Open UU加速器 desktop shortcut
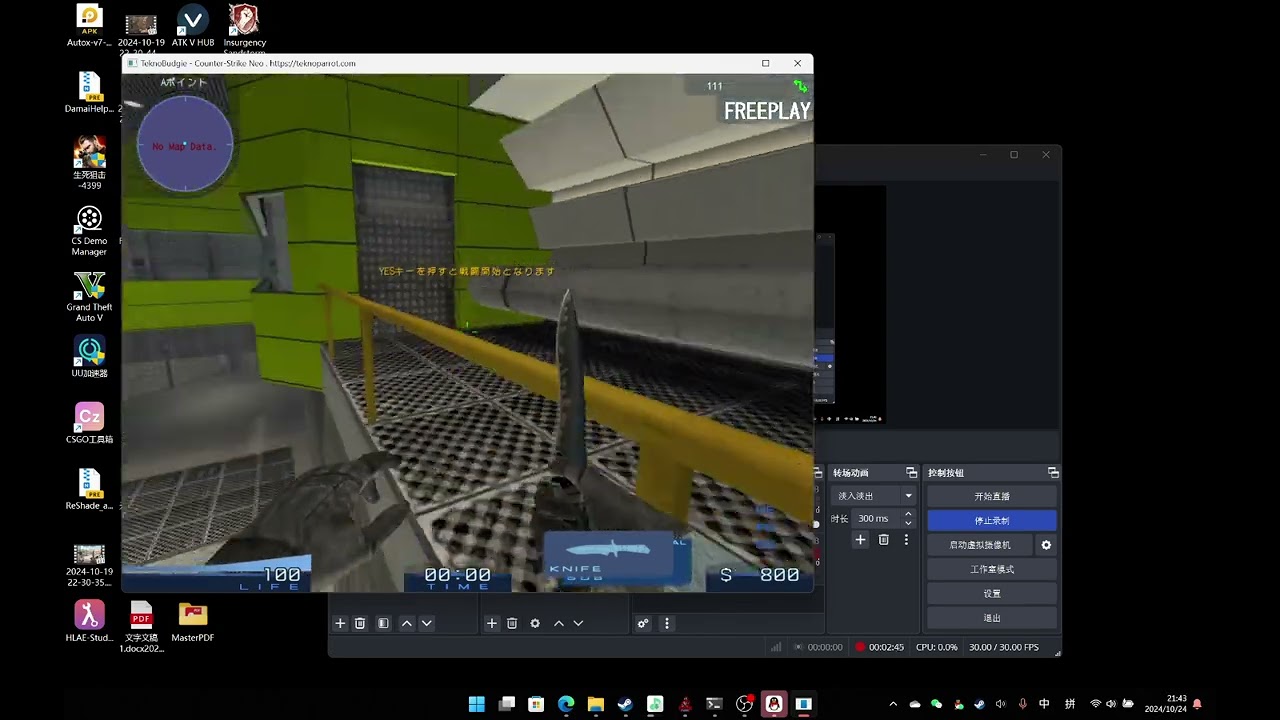1280x720 pixels. tap(89, 357)
